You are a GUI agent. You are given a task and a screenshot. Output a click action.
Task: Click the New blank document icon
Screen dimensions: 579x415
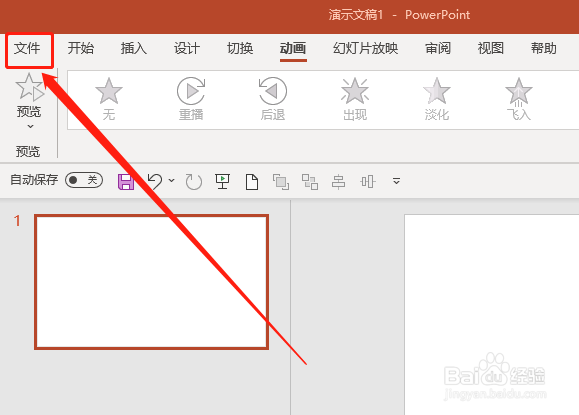coord(252,182)
